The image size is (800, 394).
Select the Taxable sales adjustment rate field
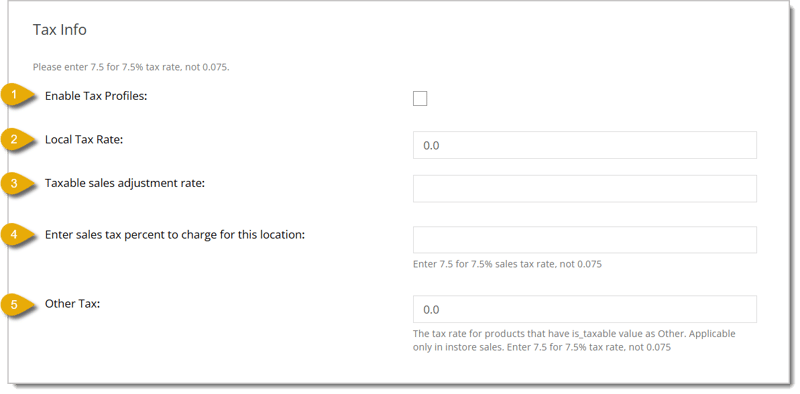pyautogui.click(x=585, y=189)
